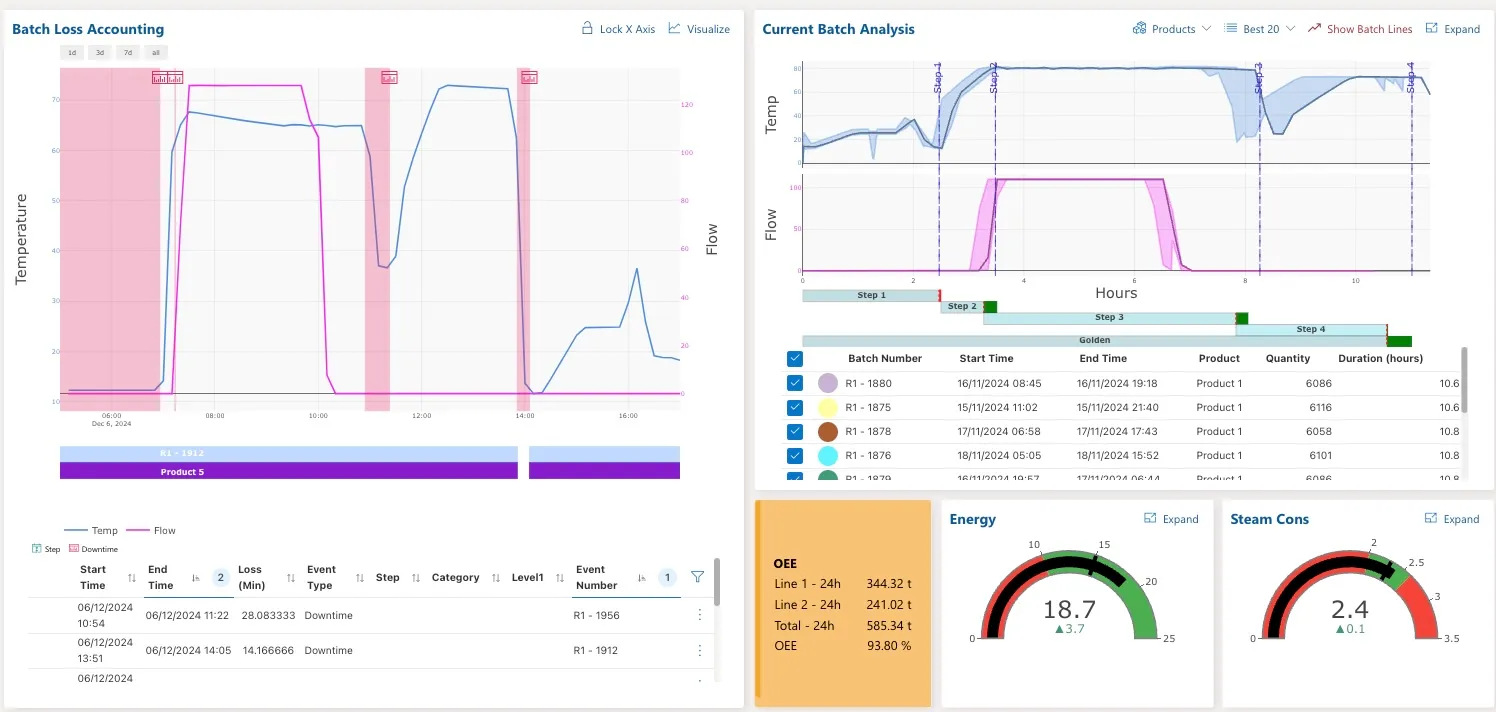This screenshot has width=1496, height=712.
Task: Click the Expand icon on the Energy card
Action: tap(1150, 518)
